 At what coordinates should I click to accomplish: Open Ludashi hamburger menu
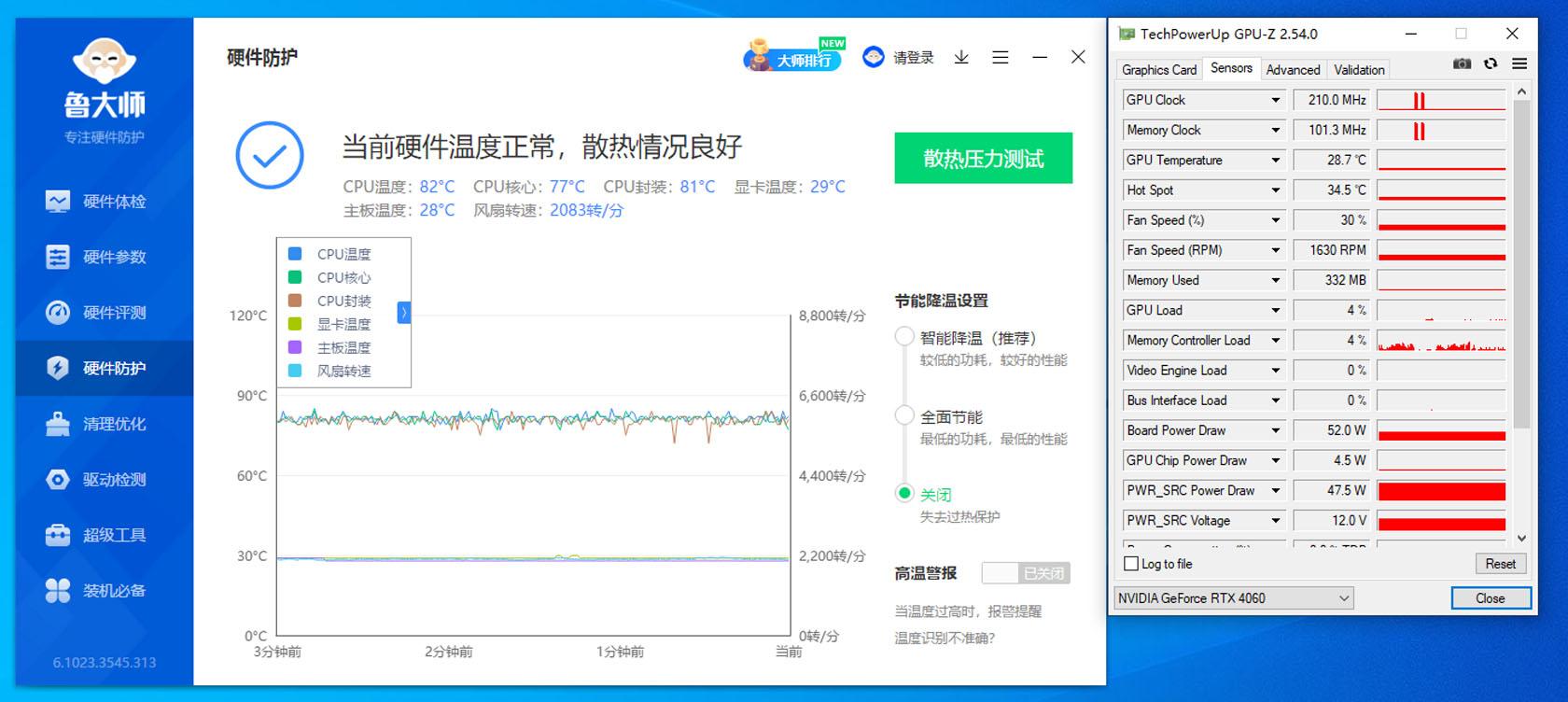(1001, 58)
